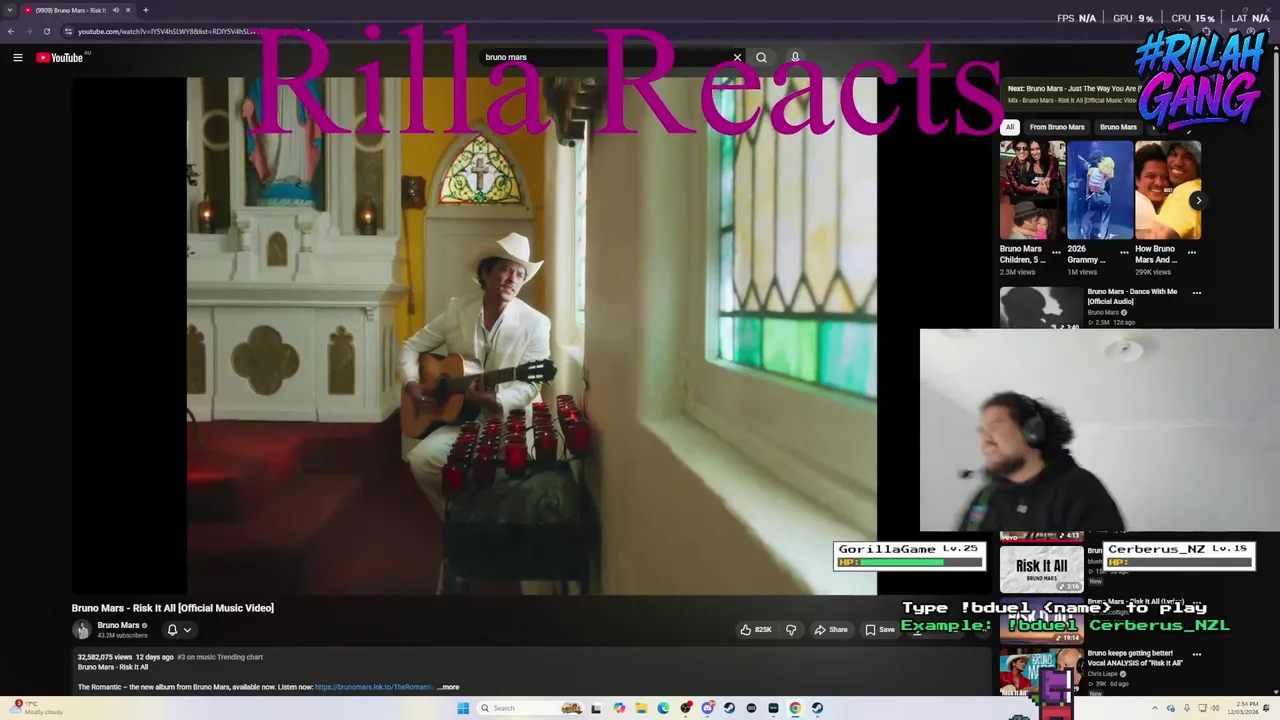Save the video to a playlist
The image size is (1280, 720).
[x=880, y=629]
